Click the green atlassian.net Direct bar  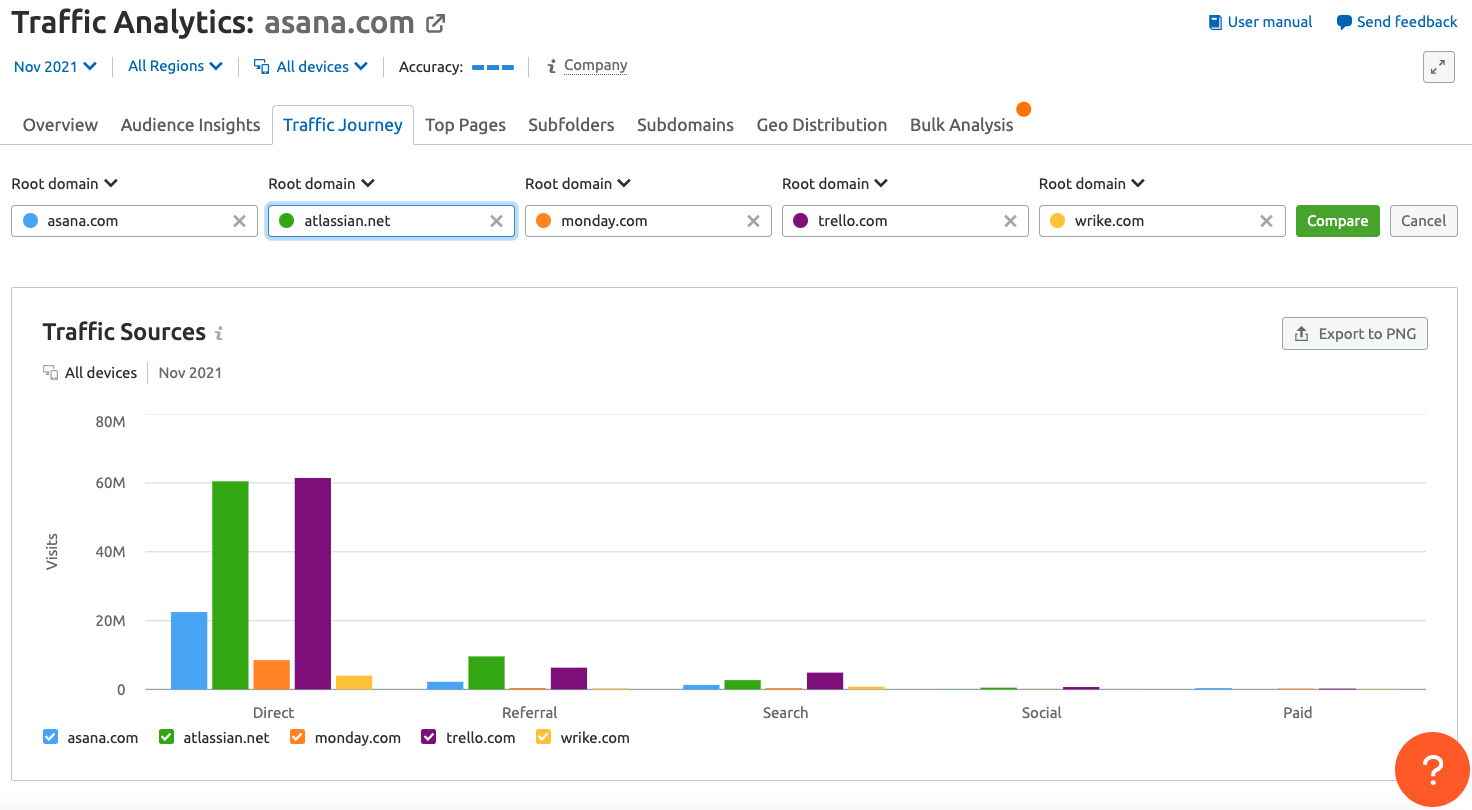230,586
